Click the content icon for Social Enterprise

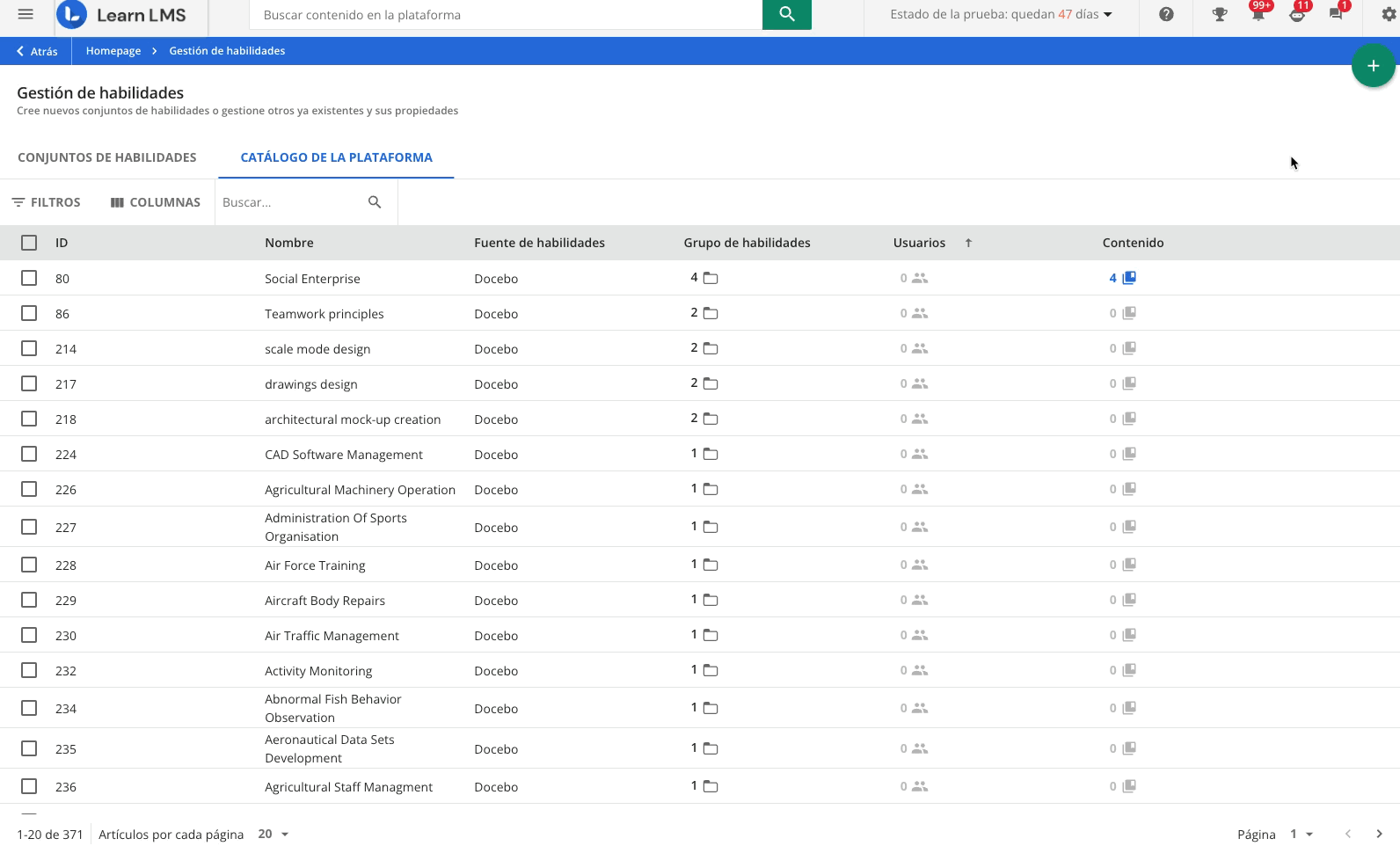click(1130, 278)
